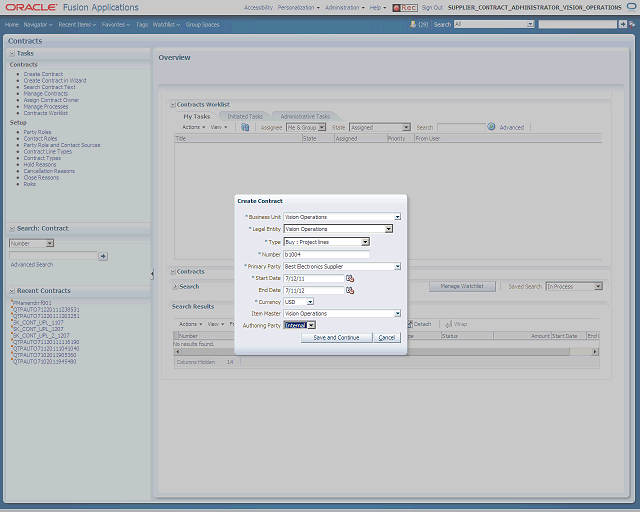This screenshot has height=512, width=640.
Task: Click Start Date input field
Action: point(314,278)
